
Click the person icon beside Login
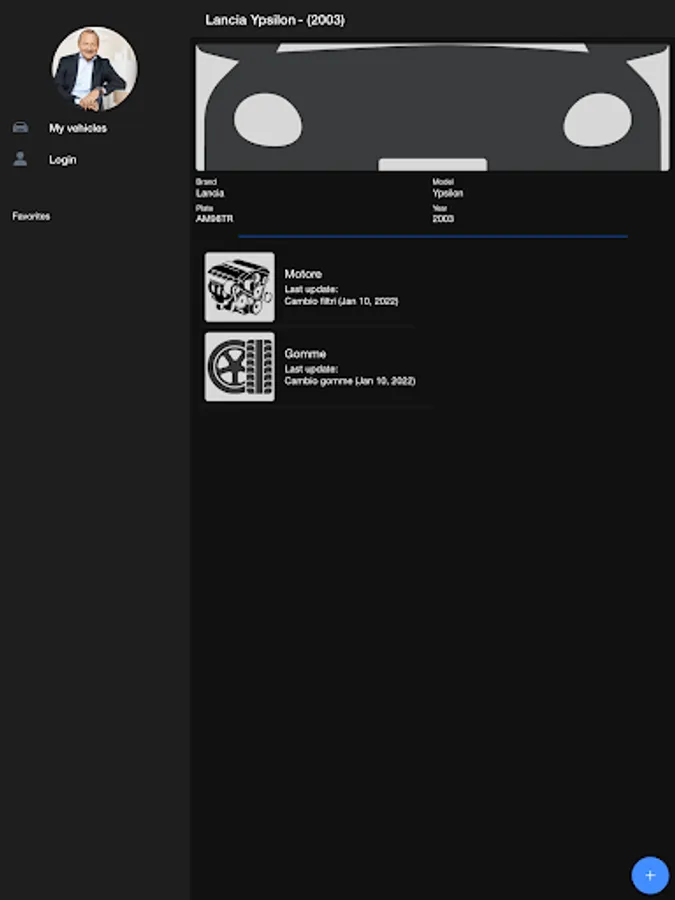20,159
